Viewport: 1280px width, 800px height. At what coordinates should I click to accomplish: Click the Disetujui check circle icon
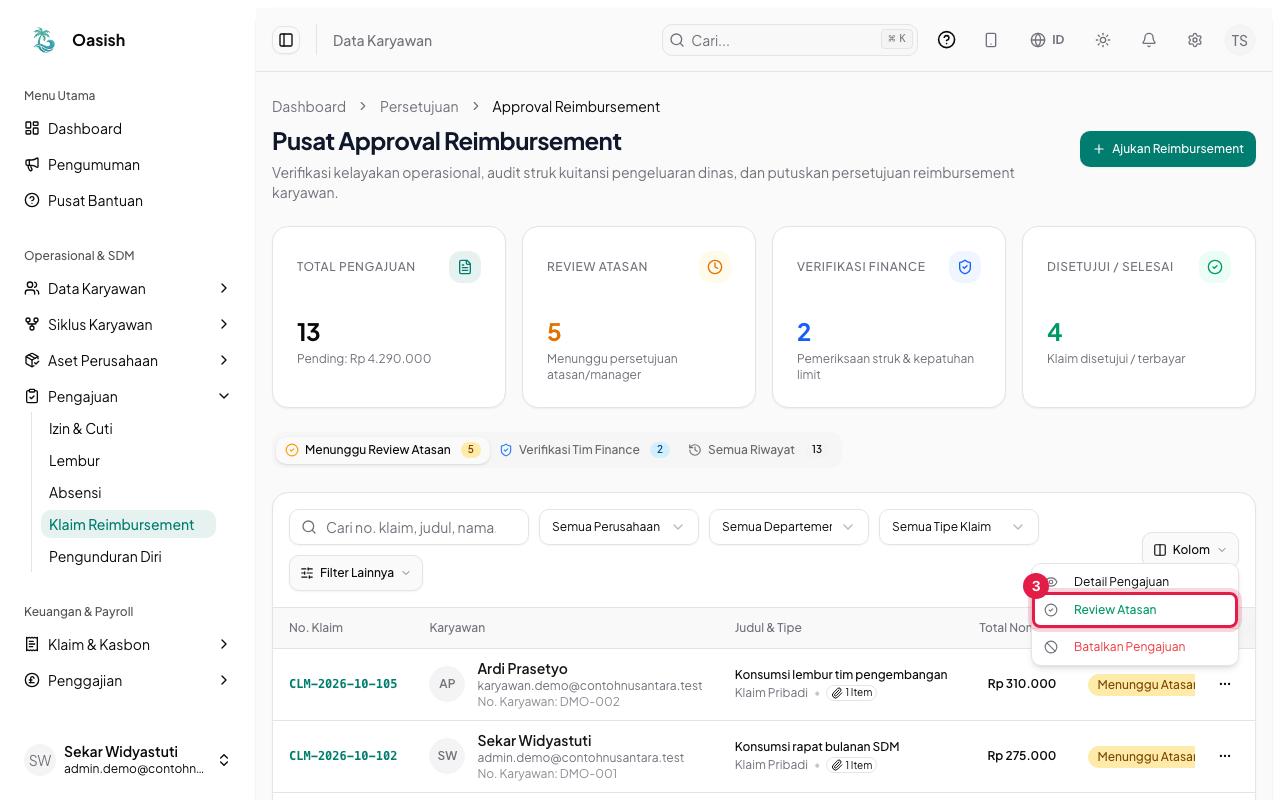(1215, 267)
